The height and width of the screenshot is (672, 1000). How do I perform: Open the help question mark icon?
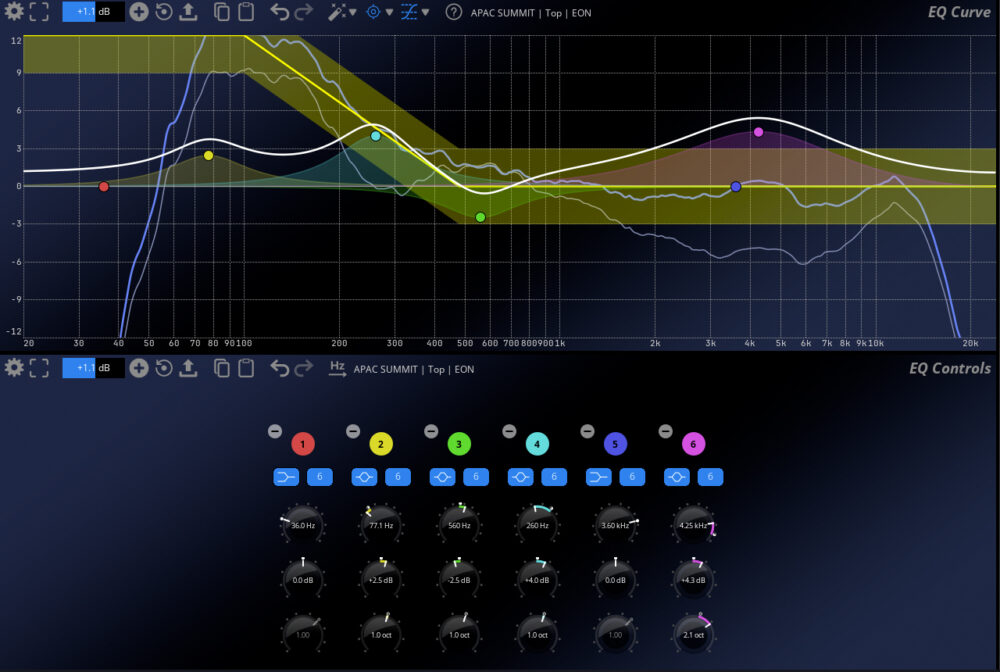[453, 12]
